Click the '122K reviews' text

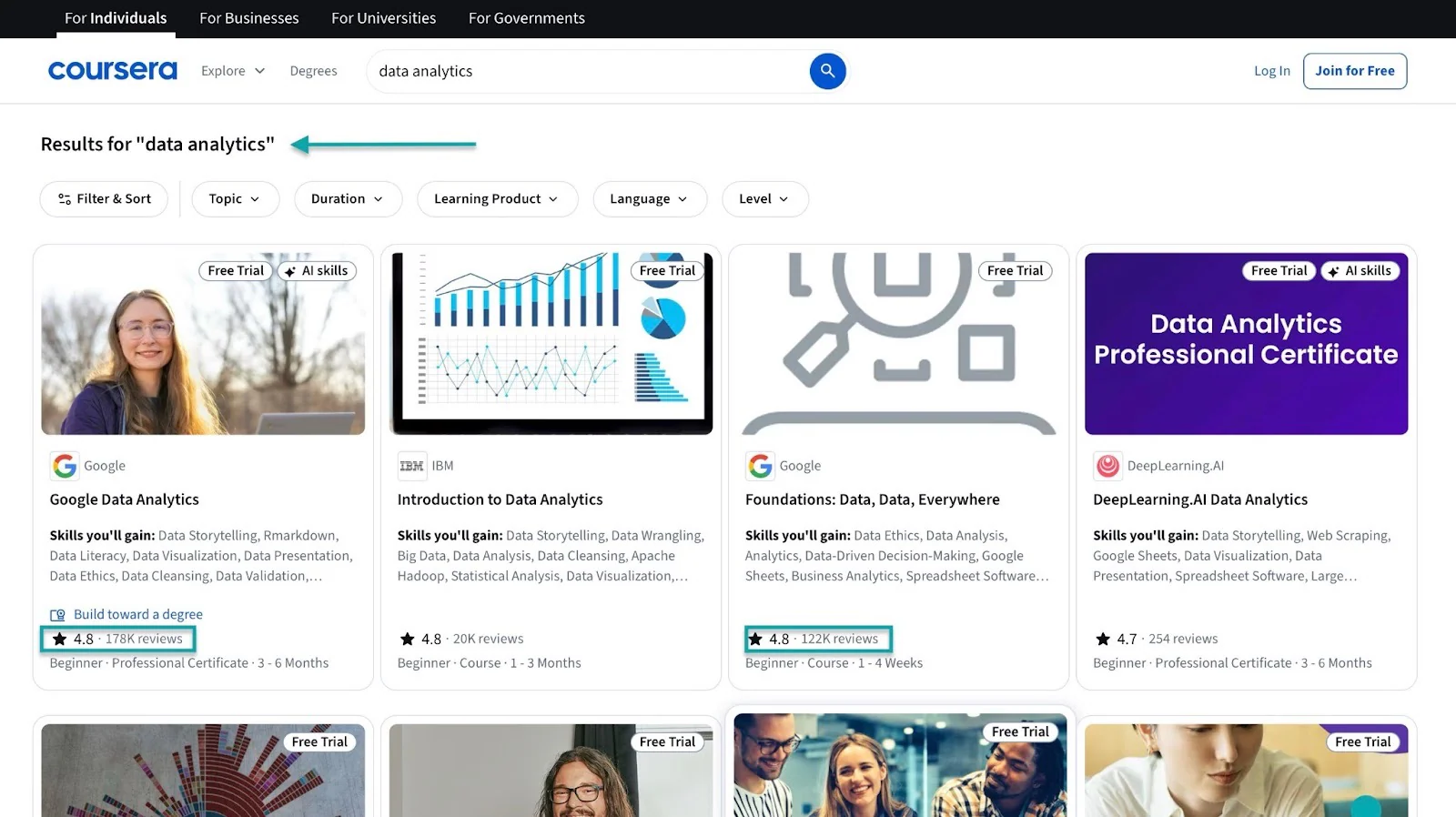[839, 639]
